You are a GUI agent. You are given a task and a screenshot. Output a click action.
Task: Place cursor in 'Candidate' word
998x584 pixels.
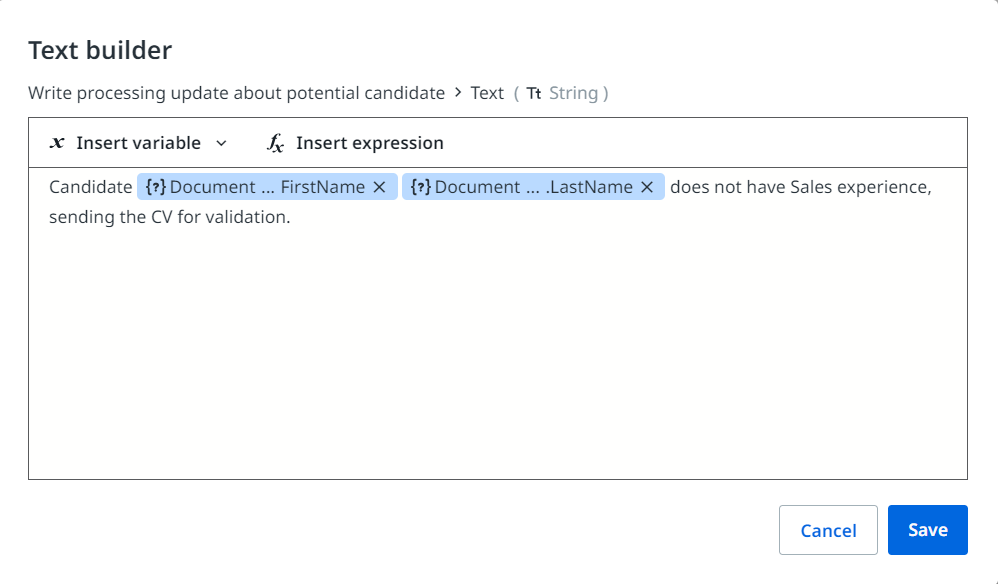pos(90,187)
